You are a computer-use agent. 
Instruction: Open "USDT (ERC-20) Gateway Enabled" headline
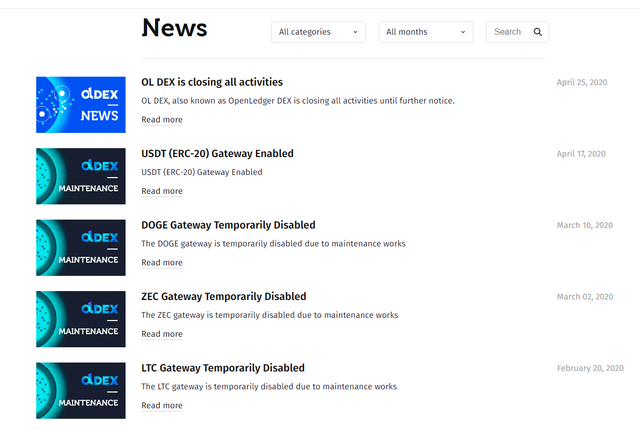[217, 153]
